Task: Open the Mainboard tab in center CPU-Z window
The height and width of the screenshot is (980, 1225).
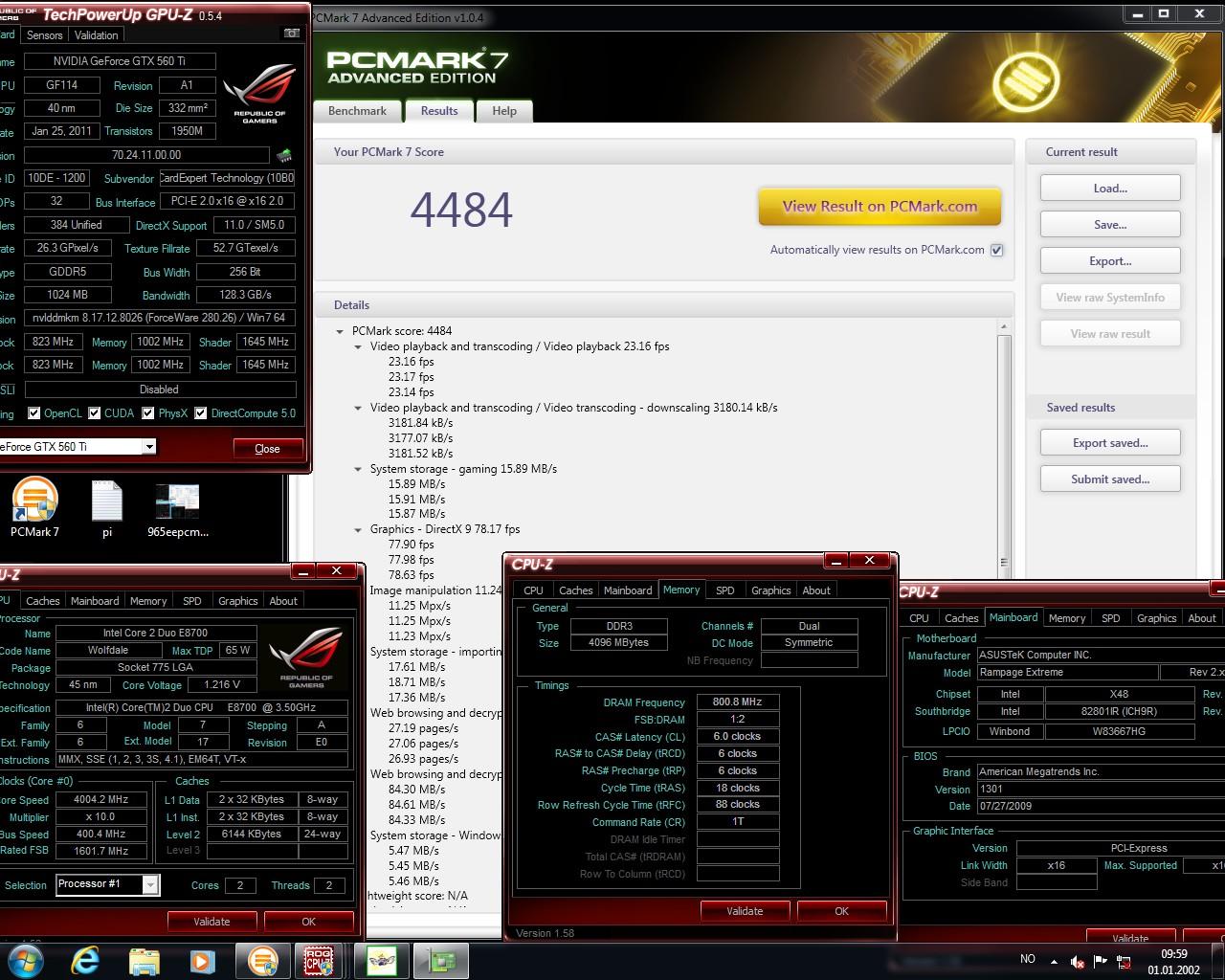Action: coord(628,590)
